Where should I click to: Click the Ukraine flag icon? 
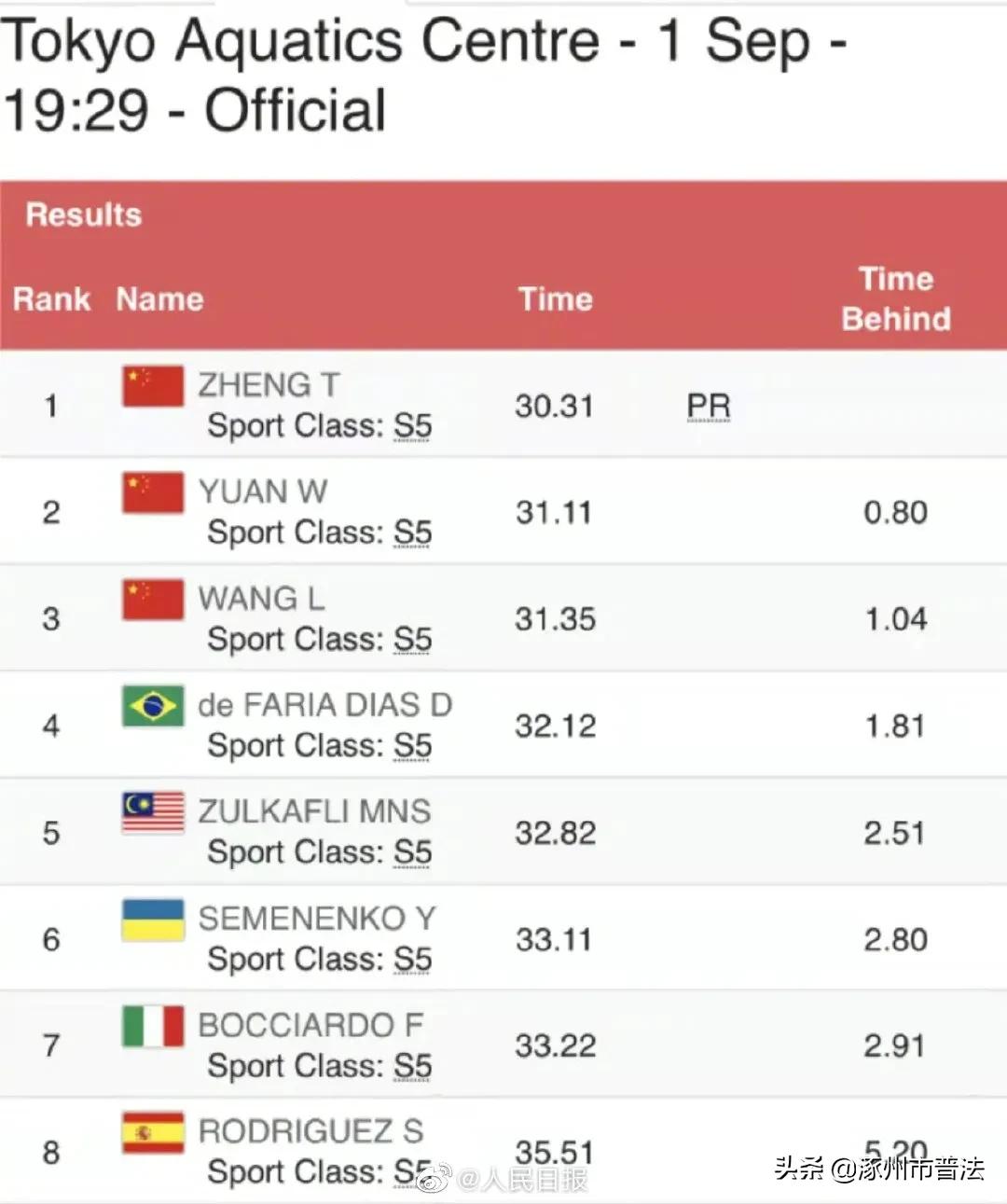(153, 920)
